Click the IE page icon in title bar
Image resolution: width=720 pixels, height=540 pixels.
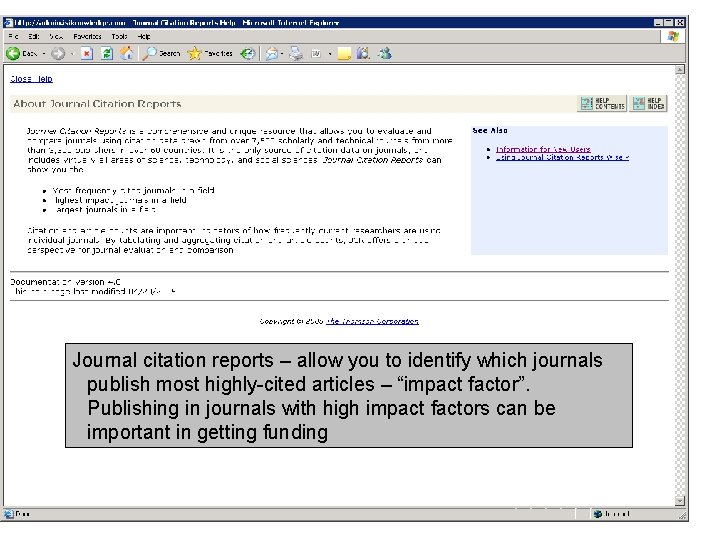point(8,22)
